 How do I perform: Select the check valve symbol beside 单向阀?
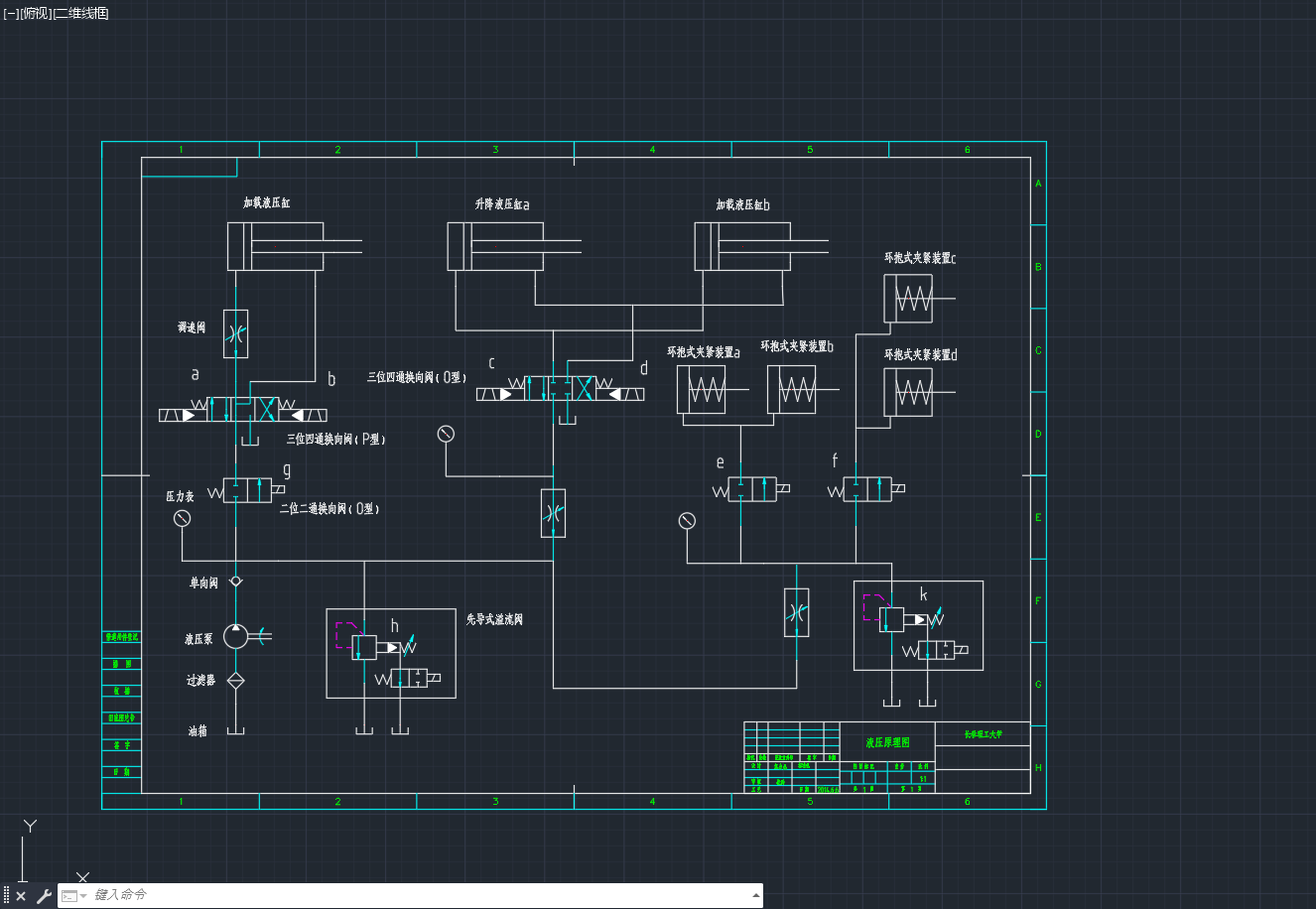pos(236,582)
